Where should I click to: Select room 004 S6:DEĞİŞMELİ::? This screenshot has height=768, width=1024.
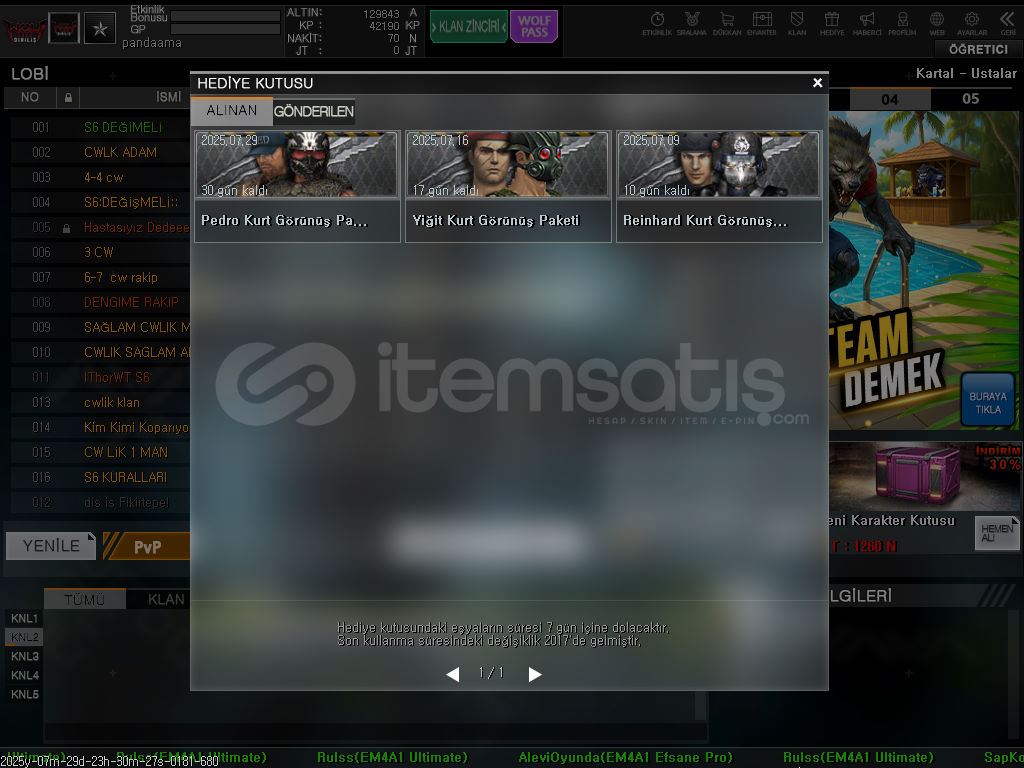click(x=100, y=202)
